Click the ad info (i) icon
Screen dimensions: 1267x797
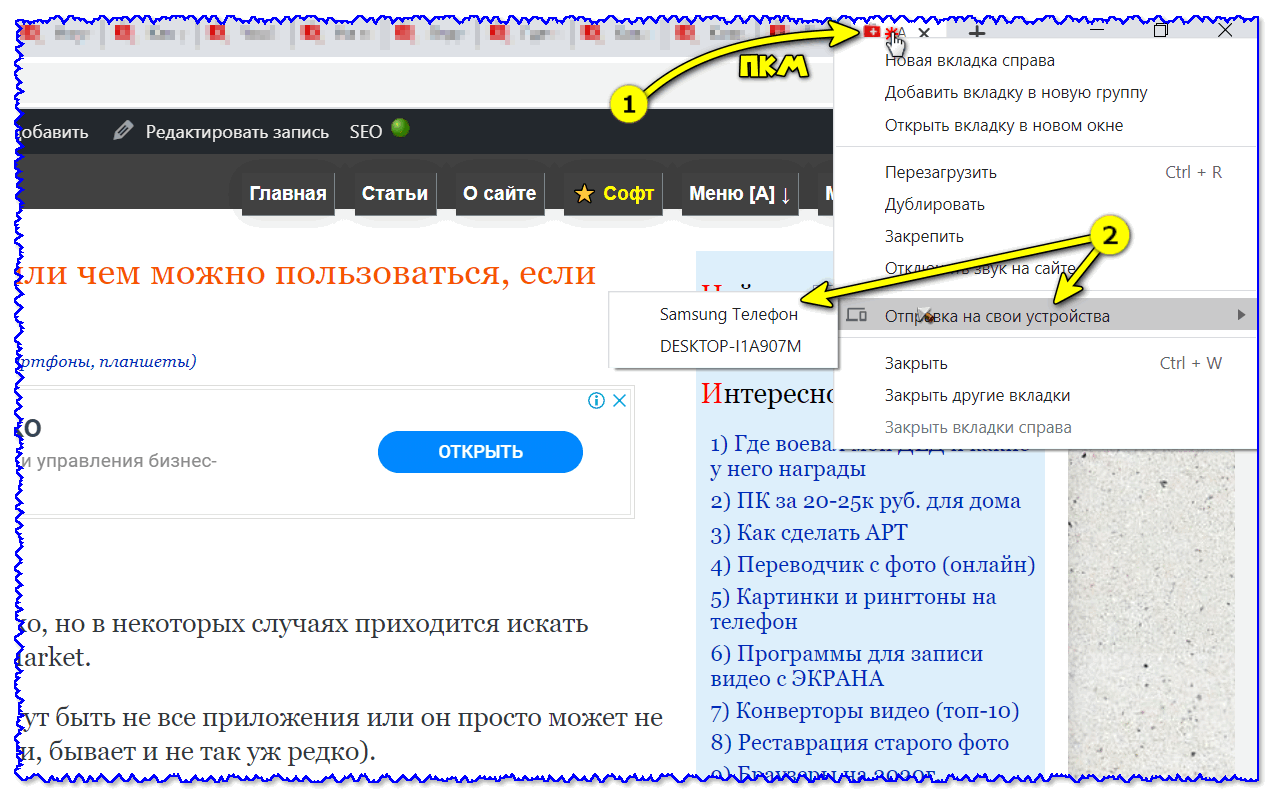coord(597,401)
